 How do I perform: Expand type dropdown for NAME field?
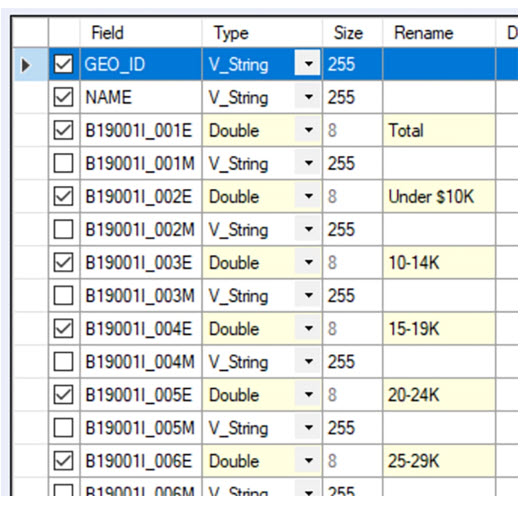[308, 97]
